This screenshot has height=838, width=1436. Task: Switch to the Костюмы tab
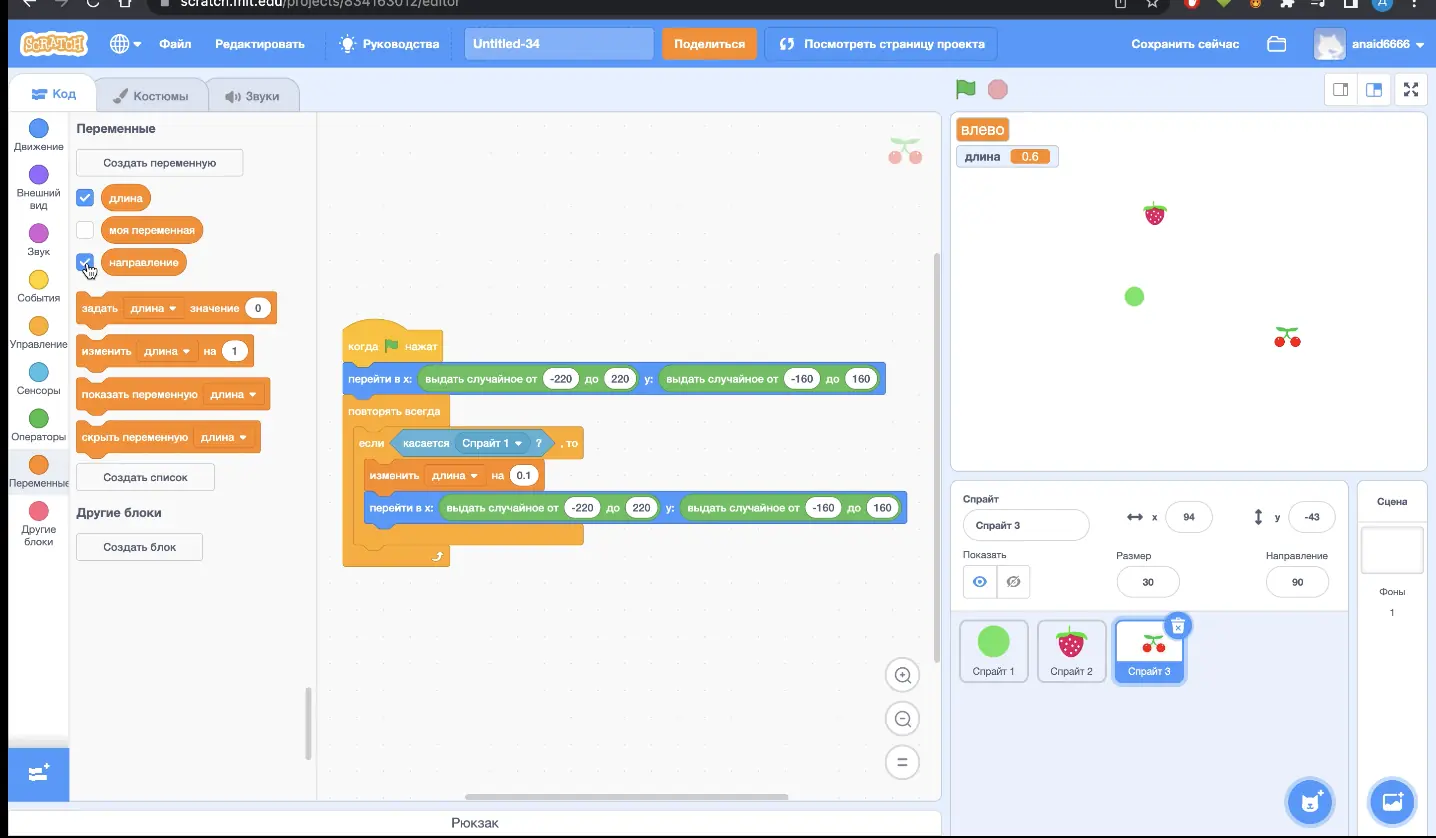[x=150, y=96]
